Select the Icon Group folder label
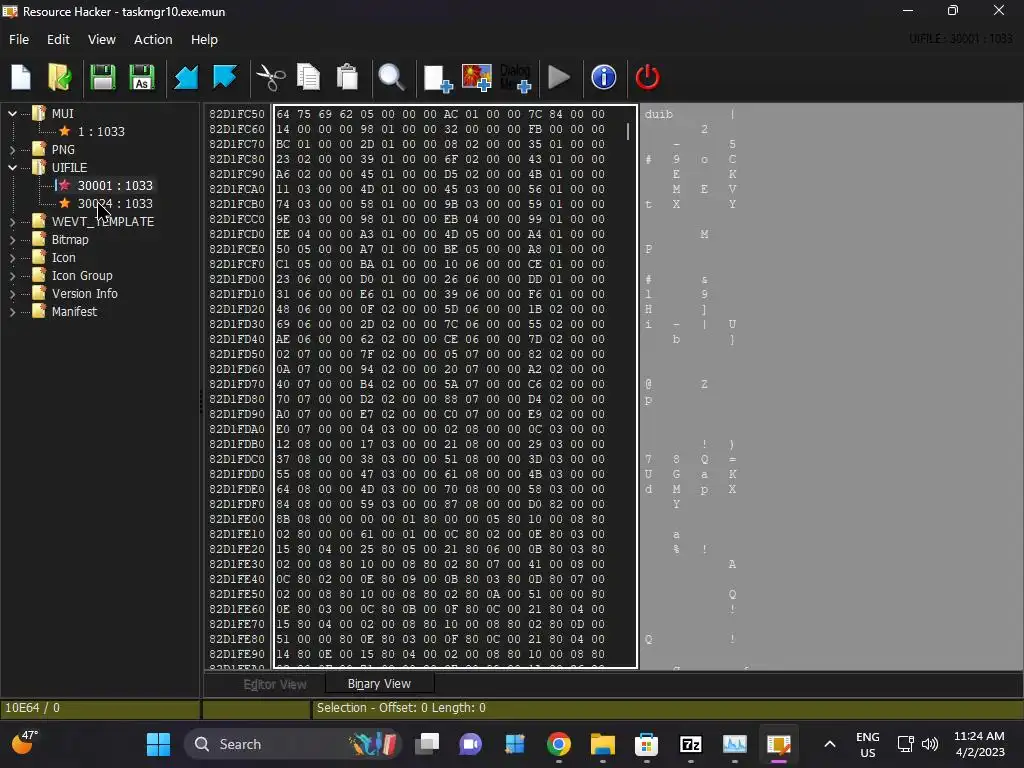Image resolution: width=1024 pixels, height=768 pixels. coord(82,276)
